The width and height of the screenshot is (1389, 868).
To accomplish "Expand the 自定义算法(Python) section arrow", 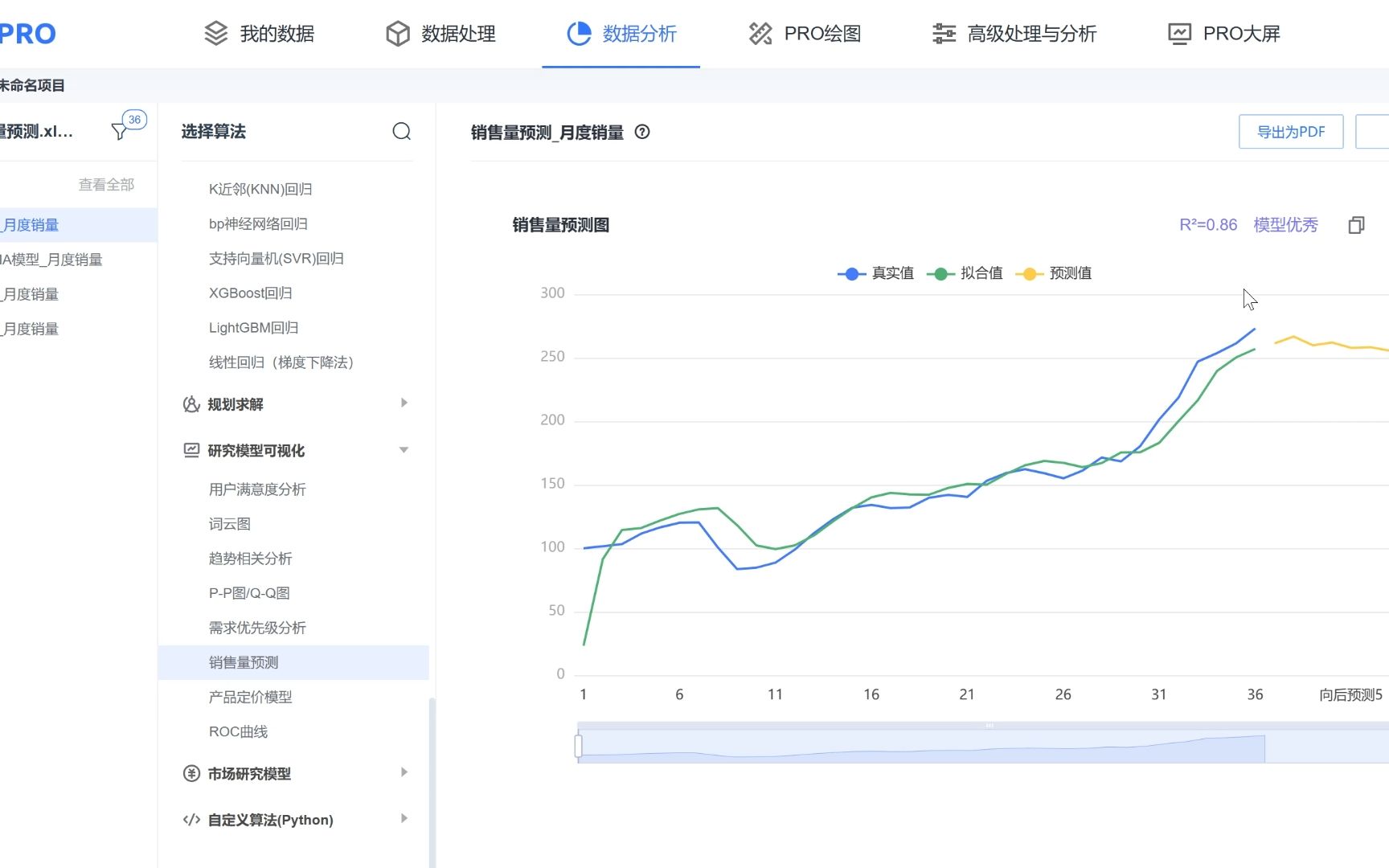I will 404,818.
